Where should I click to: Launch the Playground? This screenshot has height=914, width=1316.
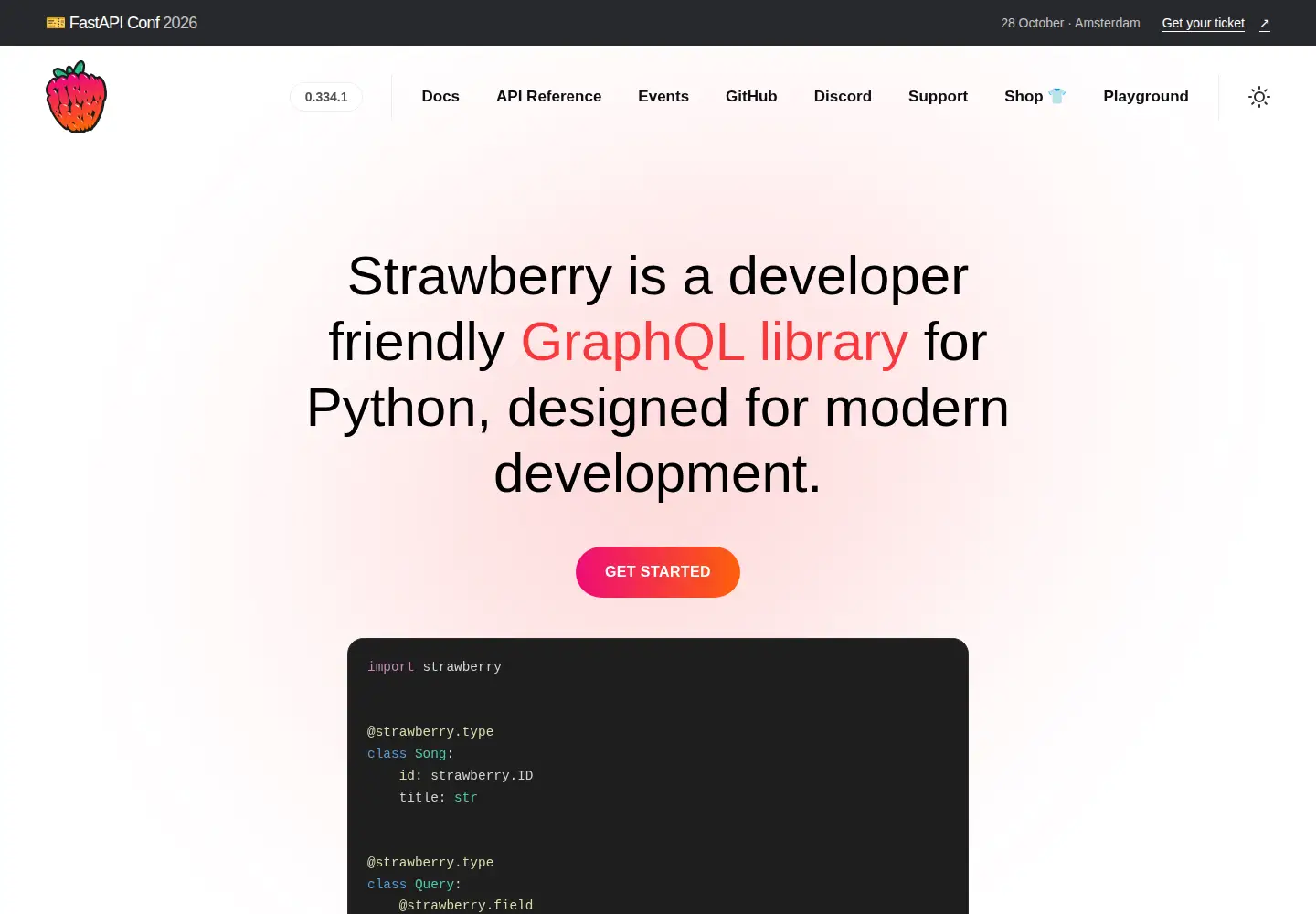1146,97
